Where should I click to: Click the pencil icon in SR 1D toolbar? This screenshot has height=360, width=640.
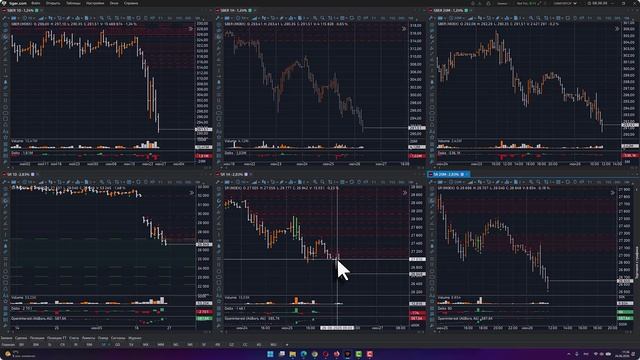[x=4, y=182]
